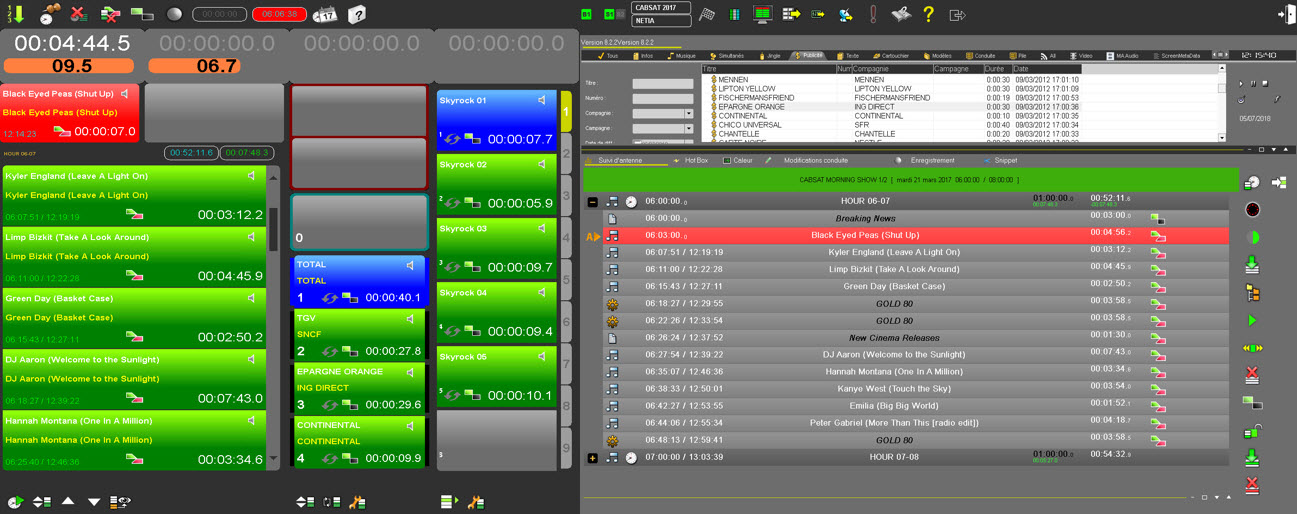Click the green monitor screen icon
The height and width of the screenshot is (514, 1297).
[762, 14]
